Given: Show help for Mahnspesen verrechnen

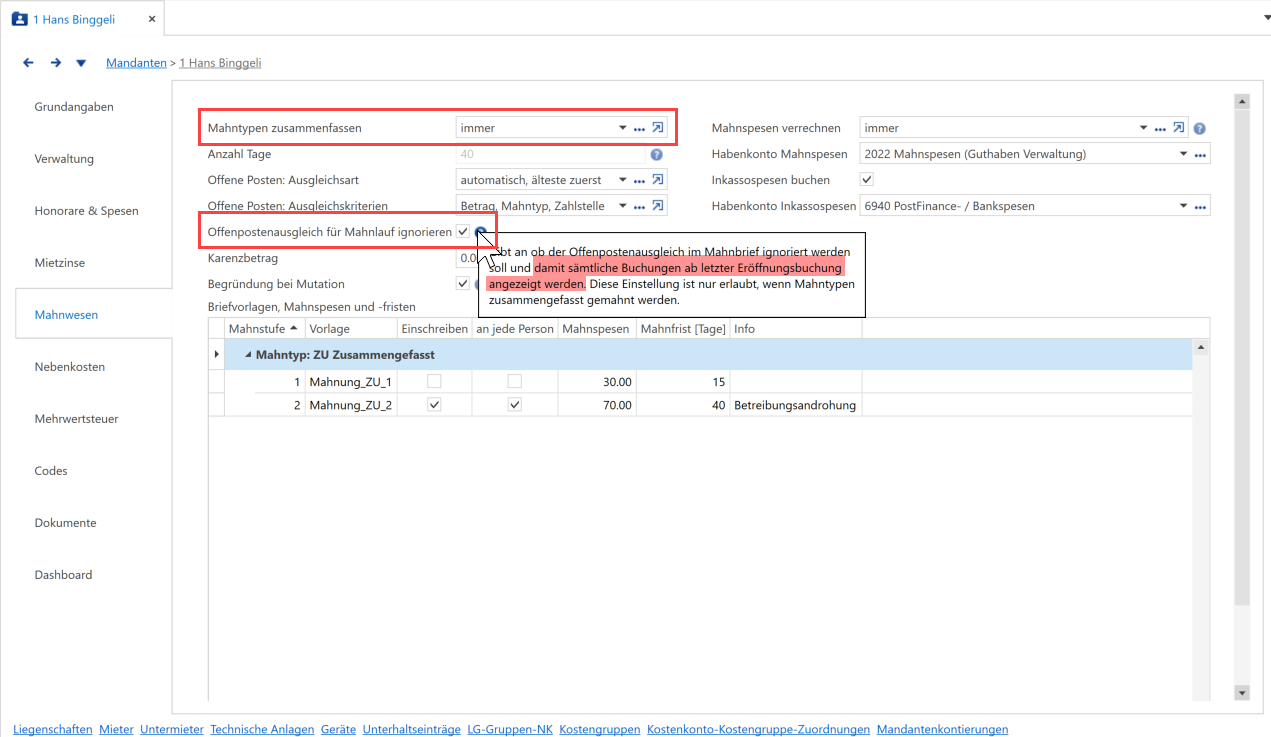Looking at the screenshot, I should click(1199, 128).
